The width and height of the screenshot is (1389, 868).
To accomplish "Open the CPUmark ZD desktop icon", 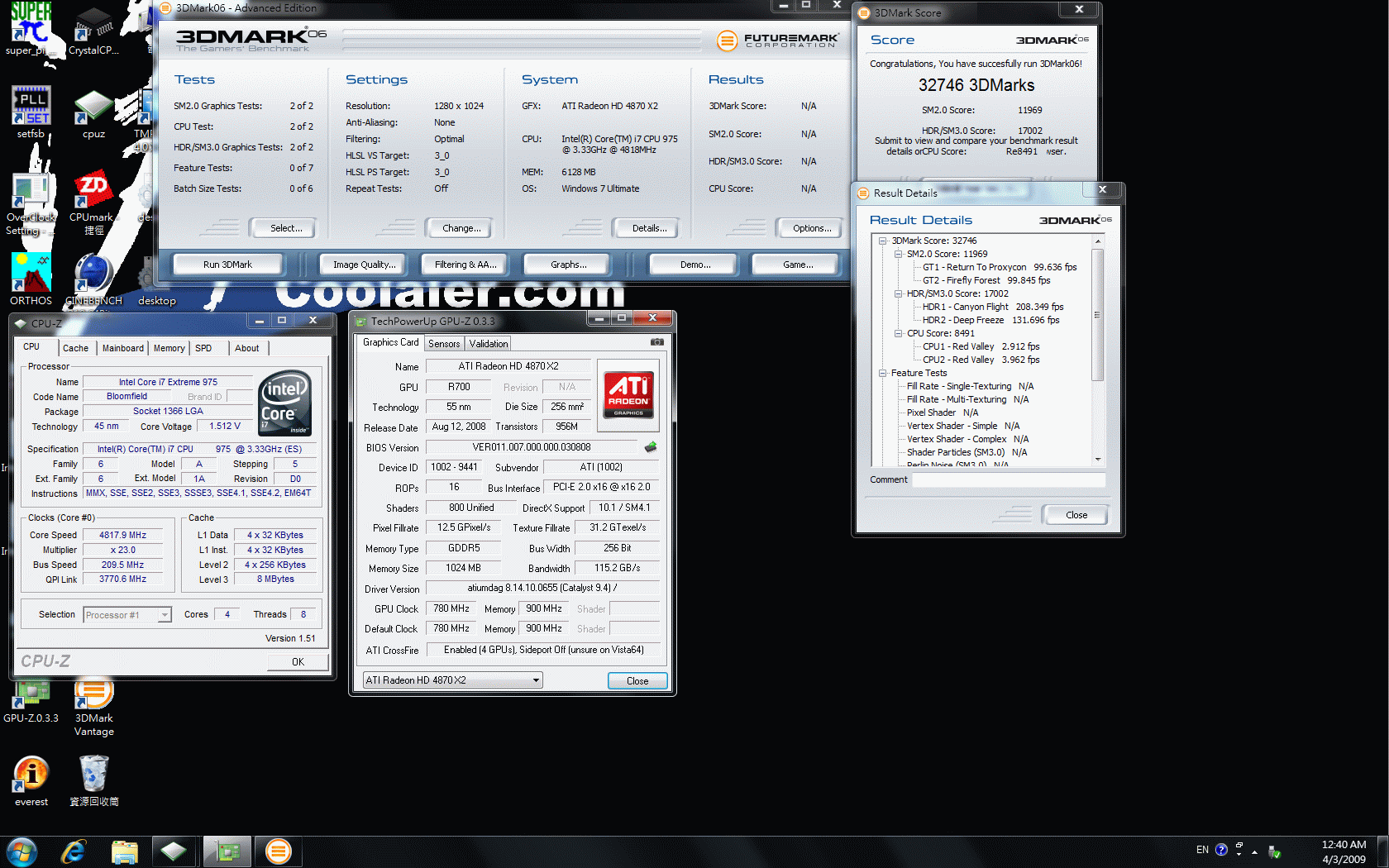I will point(93,204).
